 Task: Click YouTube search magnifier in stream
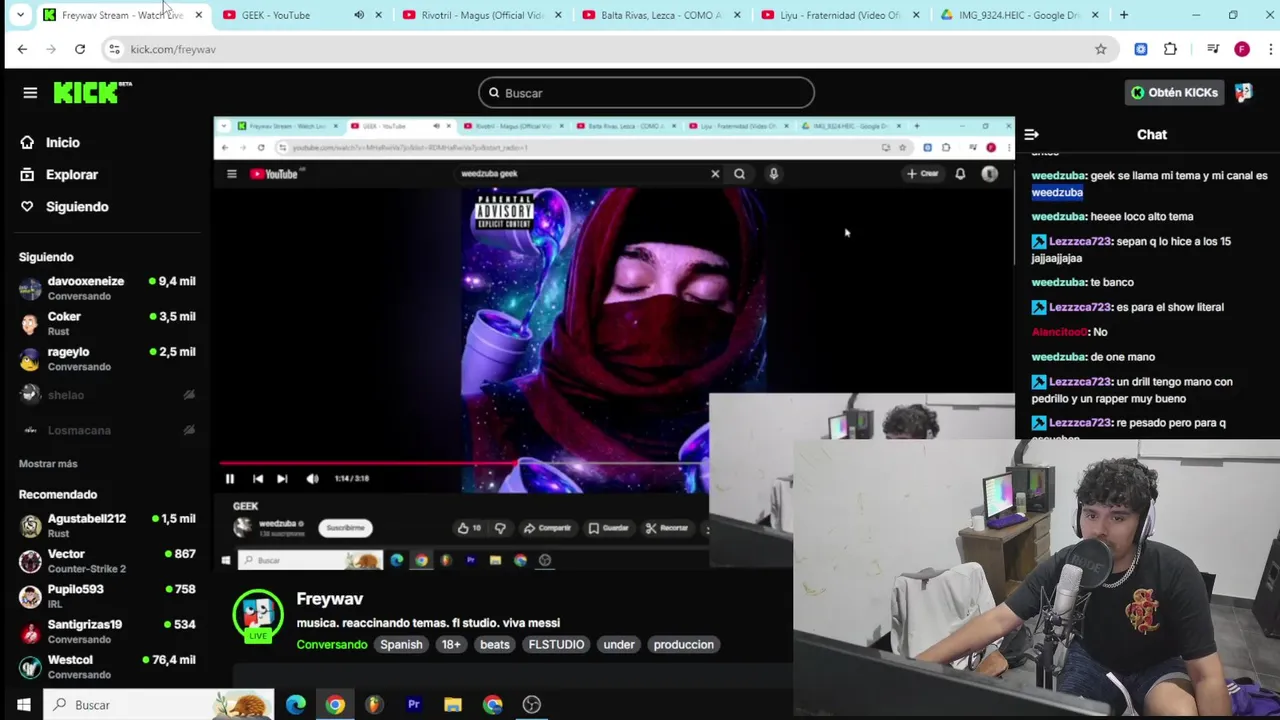pyautogui.click(x=739, y=174)
